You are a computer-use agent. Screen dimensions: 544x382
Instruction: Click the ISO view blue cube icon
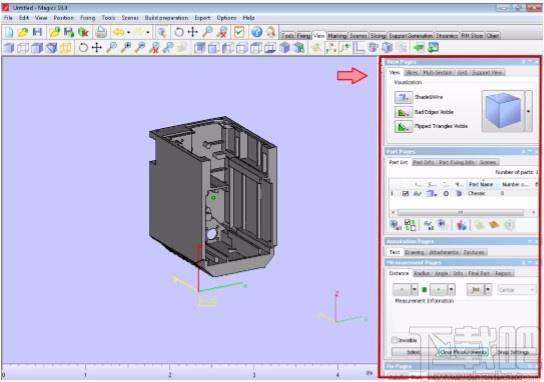pyautogui.click(x=284, y=48)
